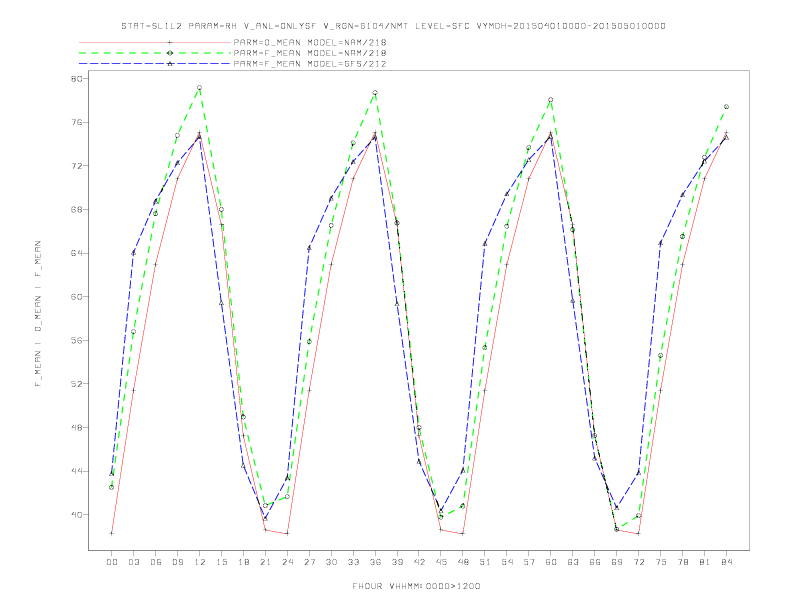The image size is (792, 612).
Task: Click blue triangle data point at hour 03
Action: tap(133, 252)
